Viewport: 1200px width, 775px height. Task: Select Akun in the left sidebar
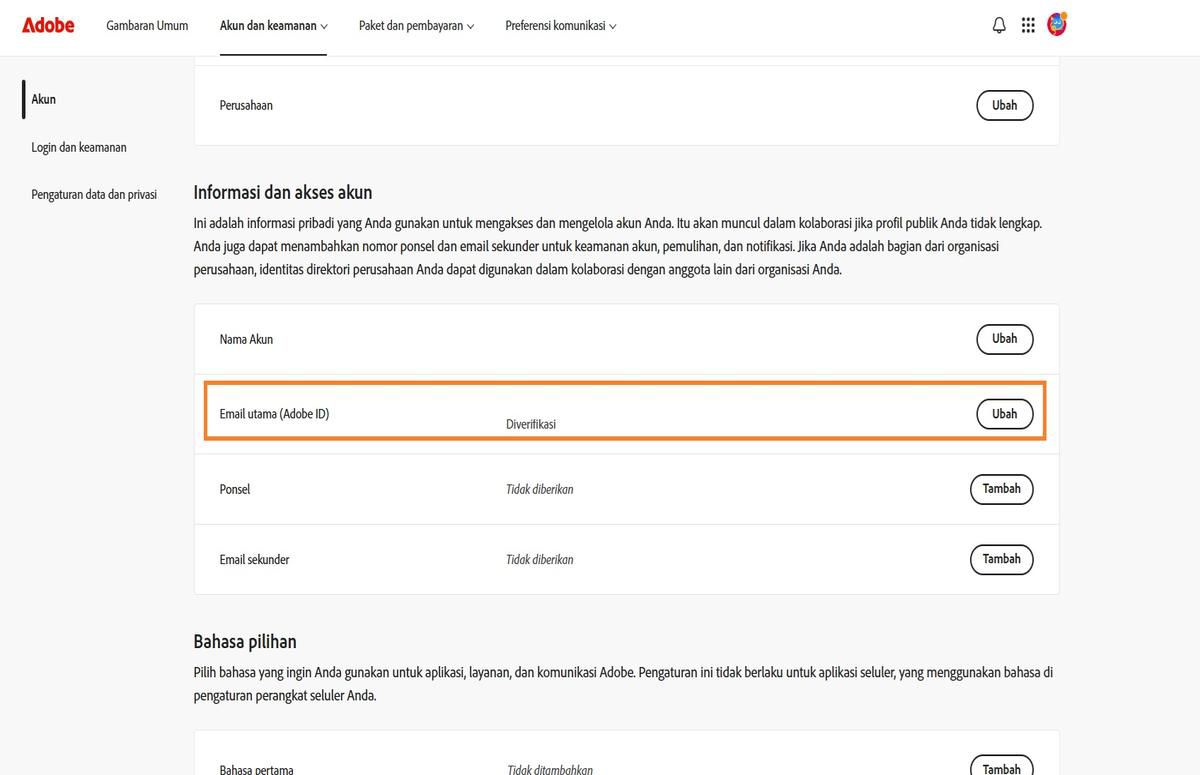[44, 99]
